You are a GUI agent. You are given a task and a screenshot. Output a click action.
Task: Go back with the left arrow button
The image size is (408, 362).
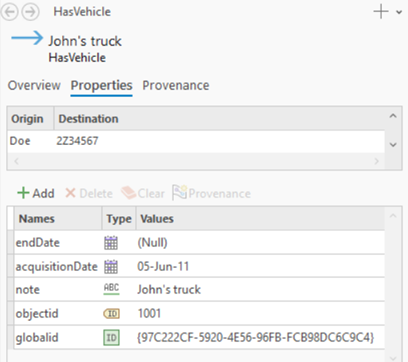tap(9, 12)
